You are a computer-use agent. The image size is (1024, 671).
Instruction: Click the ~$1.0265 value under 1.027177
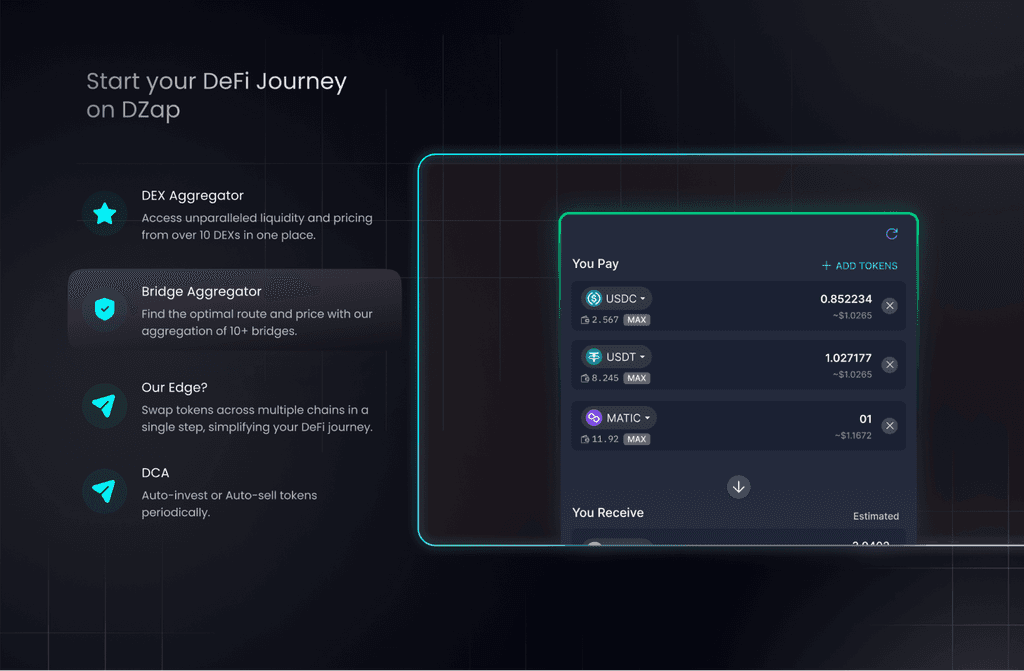click(852, 374)
